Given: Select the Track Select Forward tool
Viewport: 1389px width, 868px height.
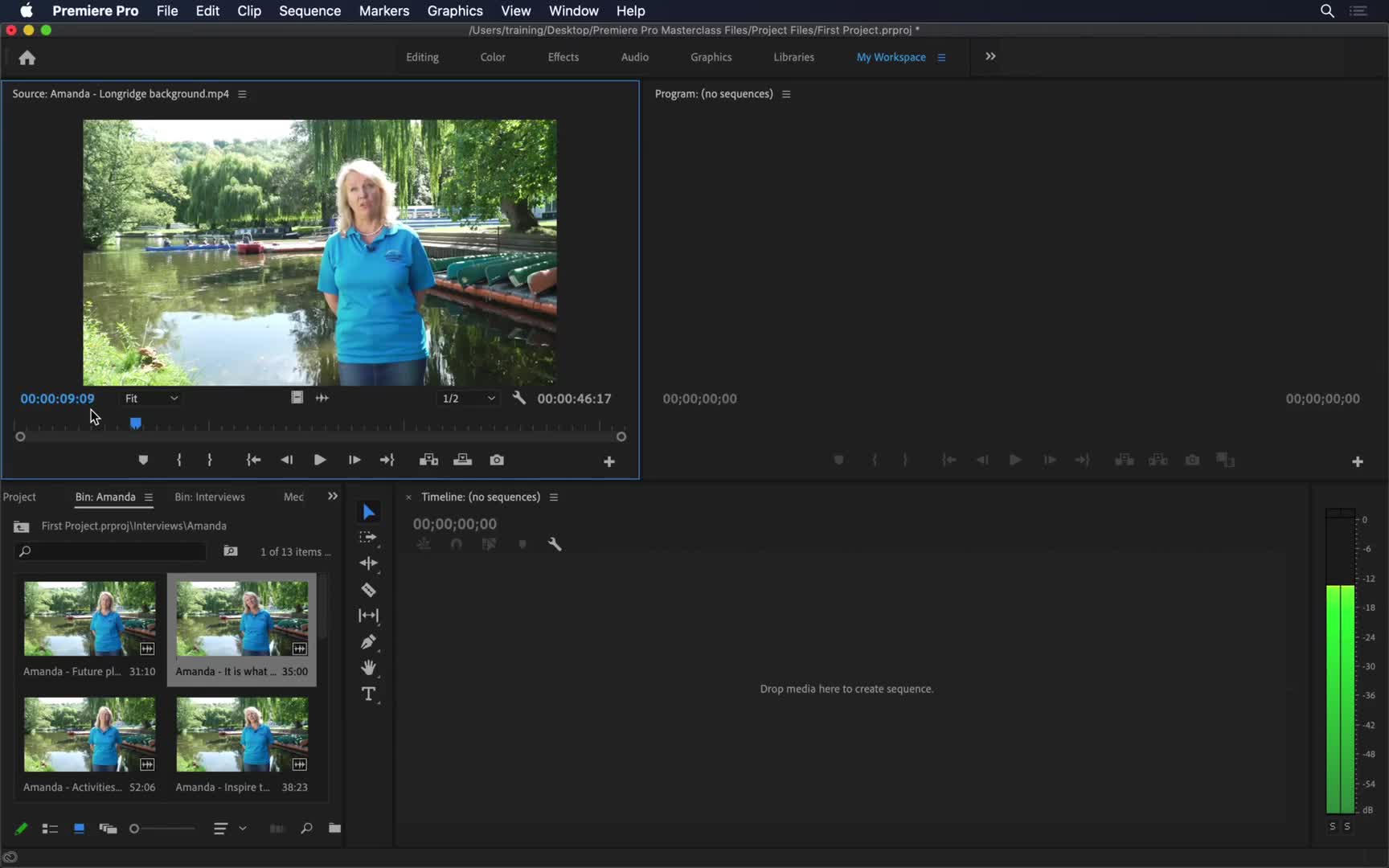Looking at the screenshot, I should pos(368,538).
